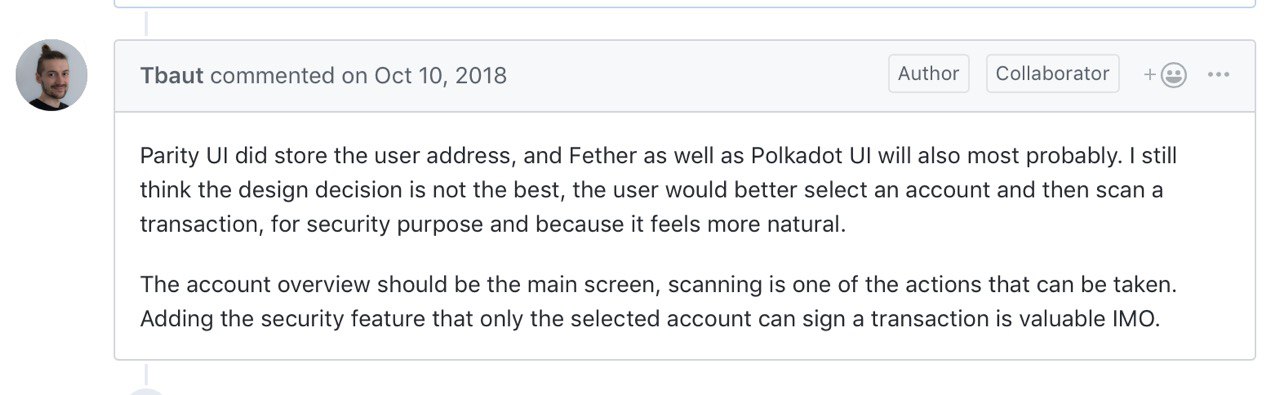Image resolution: width=1280 pixels, height=395 pixels.
Task: Click the word "commented" in header
Action: [x=273, y=75]
